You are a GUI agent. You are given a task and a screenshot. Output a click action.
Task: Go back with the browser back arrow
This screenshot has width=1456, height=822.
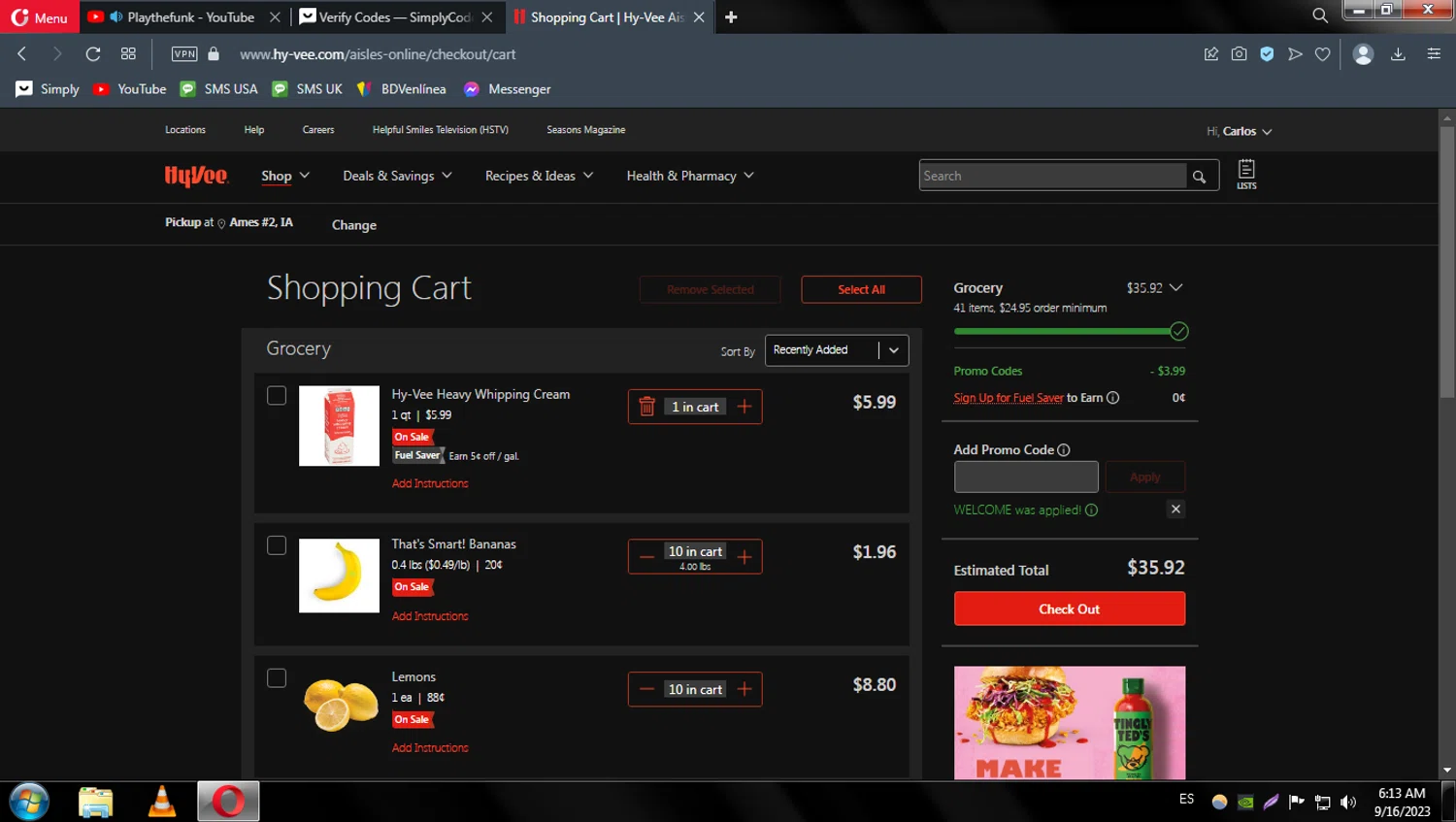coord(22,54)
